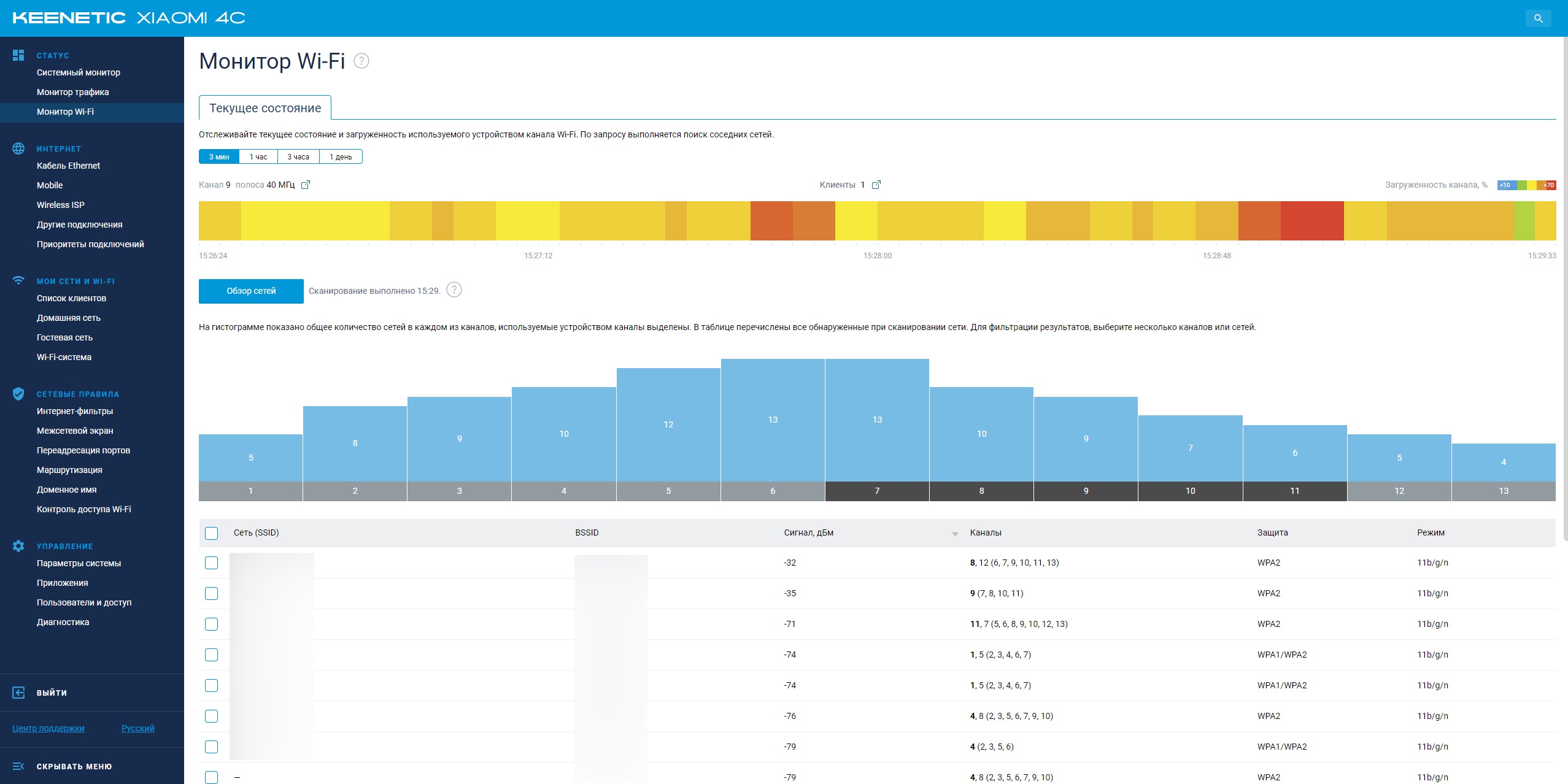Select the 1 день time range
Screen dimensions: 1568x784
coord(341,157)
